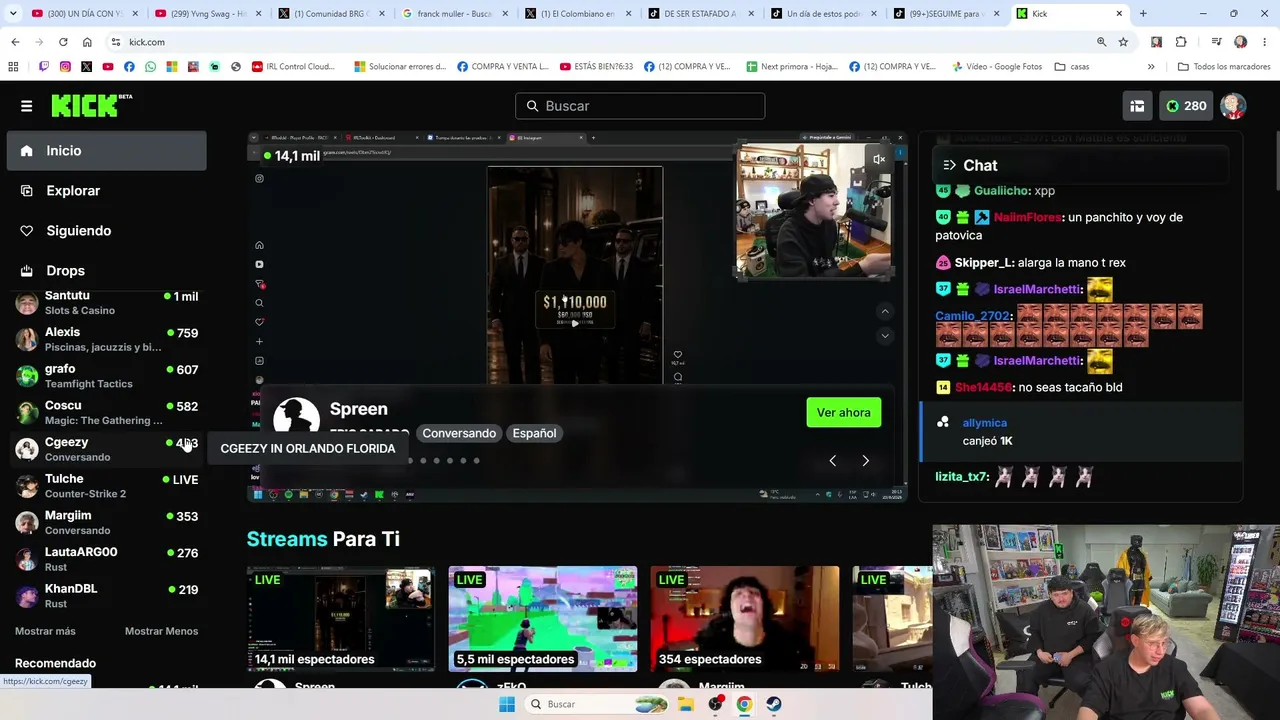Open the Chrome apps grid icon
This screenshot has width=1280, height=720.
(x=13, y=67)
